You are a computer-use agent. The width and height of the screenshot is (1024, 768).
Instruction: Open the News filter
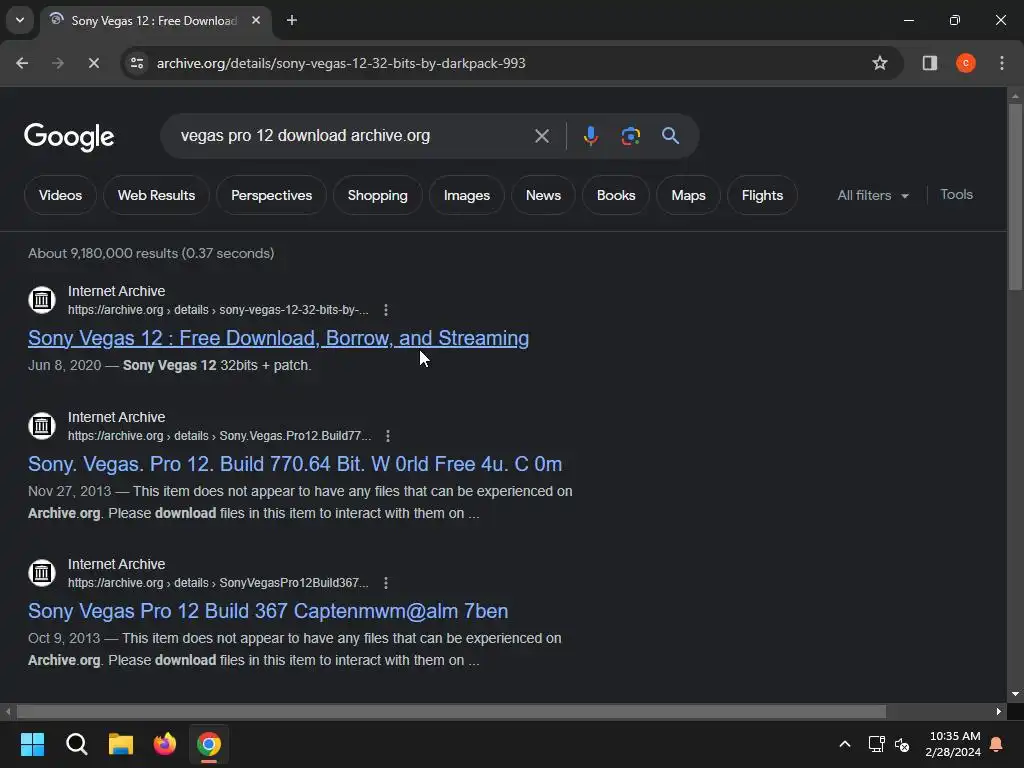[x=543, y=195]
